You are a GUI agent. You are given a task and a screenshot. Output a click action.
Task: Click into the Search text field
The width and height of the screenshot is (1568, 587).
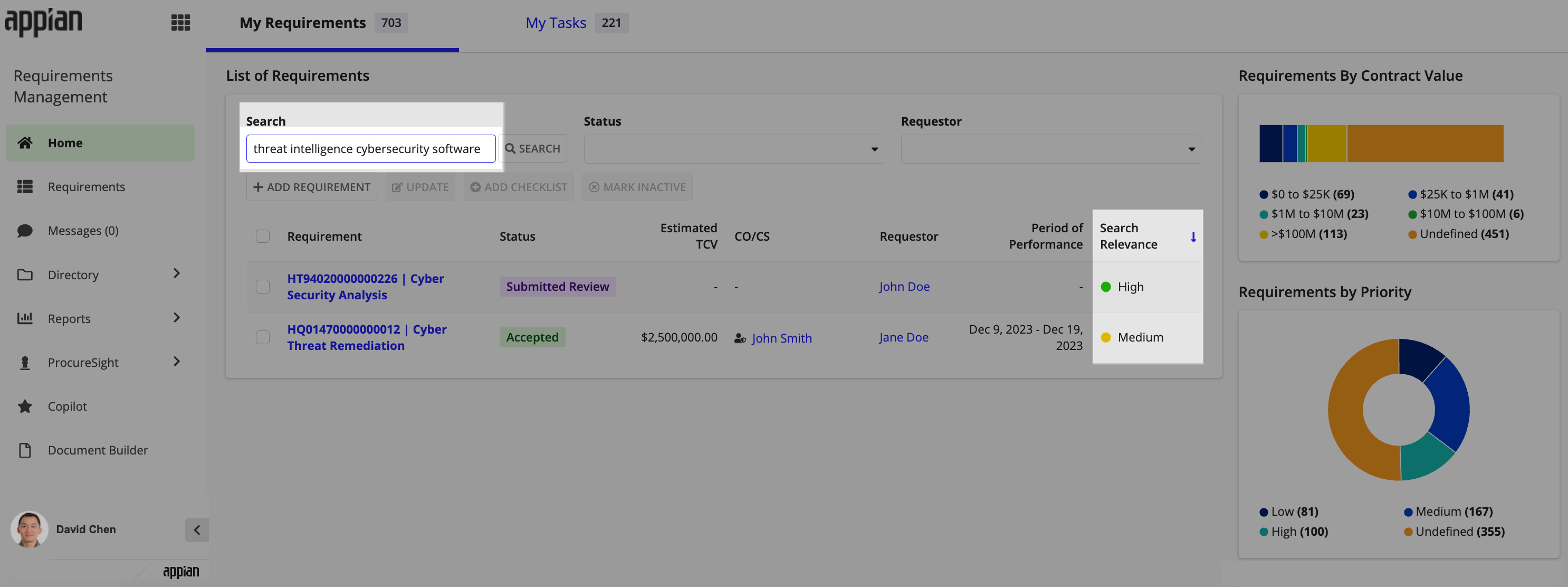click(x=371, y=148)
